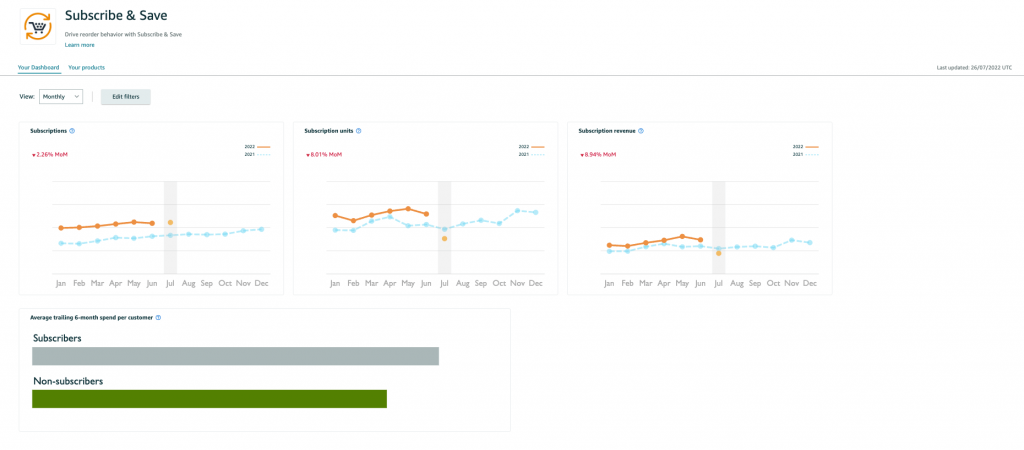Select November 2021 point in Subscription units chart
Image resolution: width=1024 pixels, height=450 pixels.
(x=517, y=210)
